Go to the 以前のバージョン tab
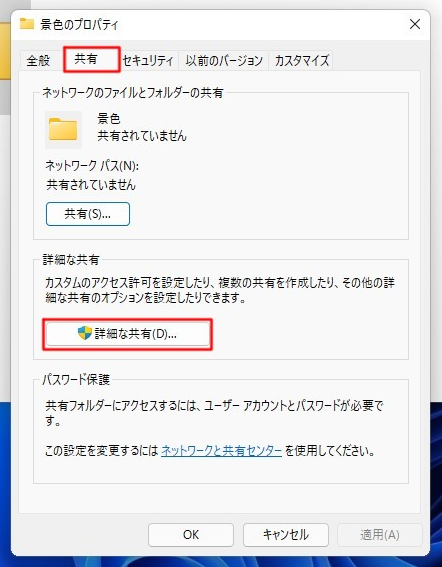442x567 pixels. click(x=224, y=60)
